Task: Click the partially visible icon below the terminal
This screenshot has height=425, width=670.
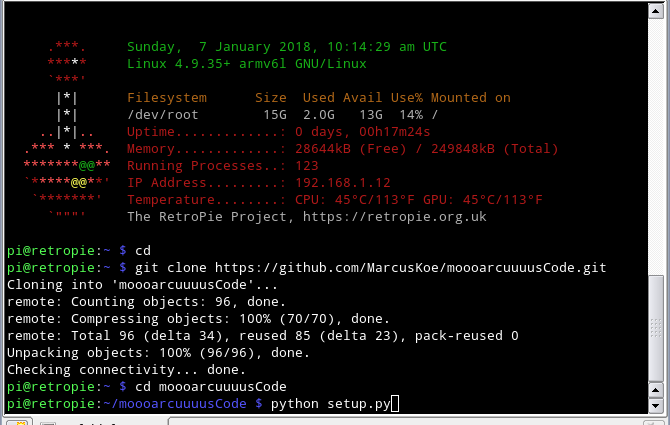Action: click(x=17, y=422)
